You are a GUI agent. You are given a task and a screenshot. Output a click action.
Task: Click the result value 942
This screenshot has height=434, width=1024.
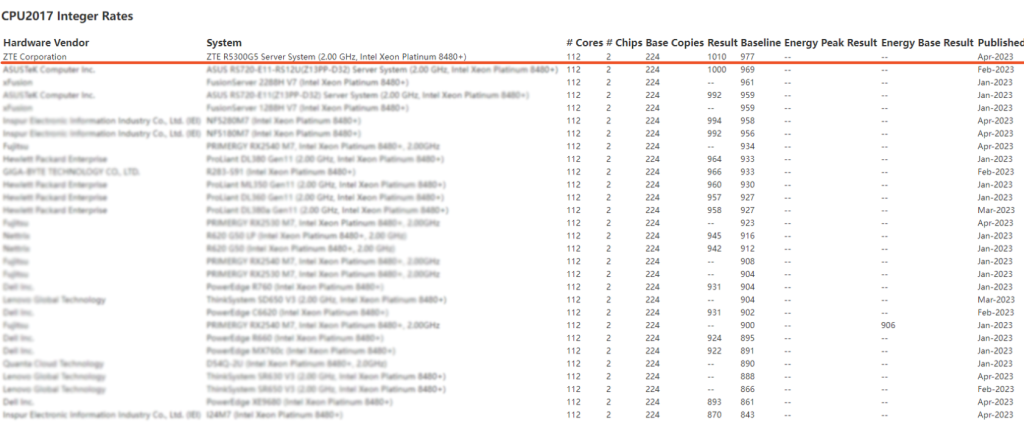click(x=714, y=249)
